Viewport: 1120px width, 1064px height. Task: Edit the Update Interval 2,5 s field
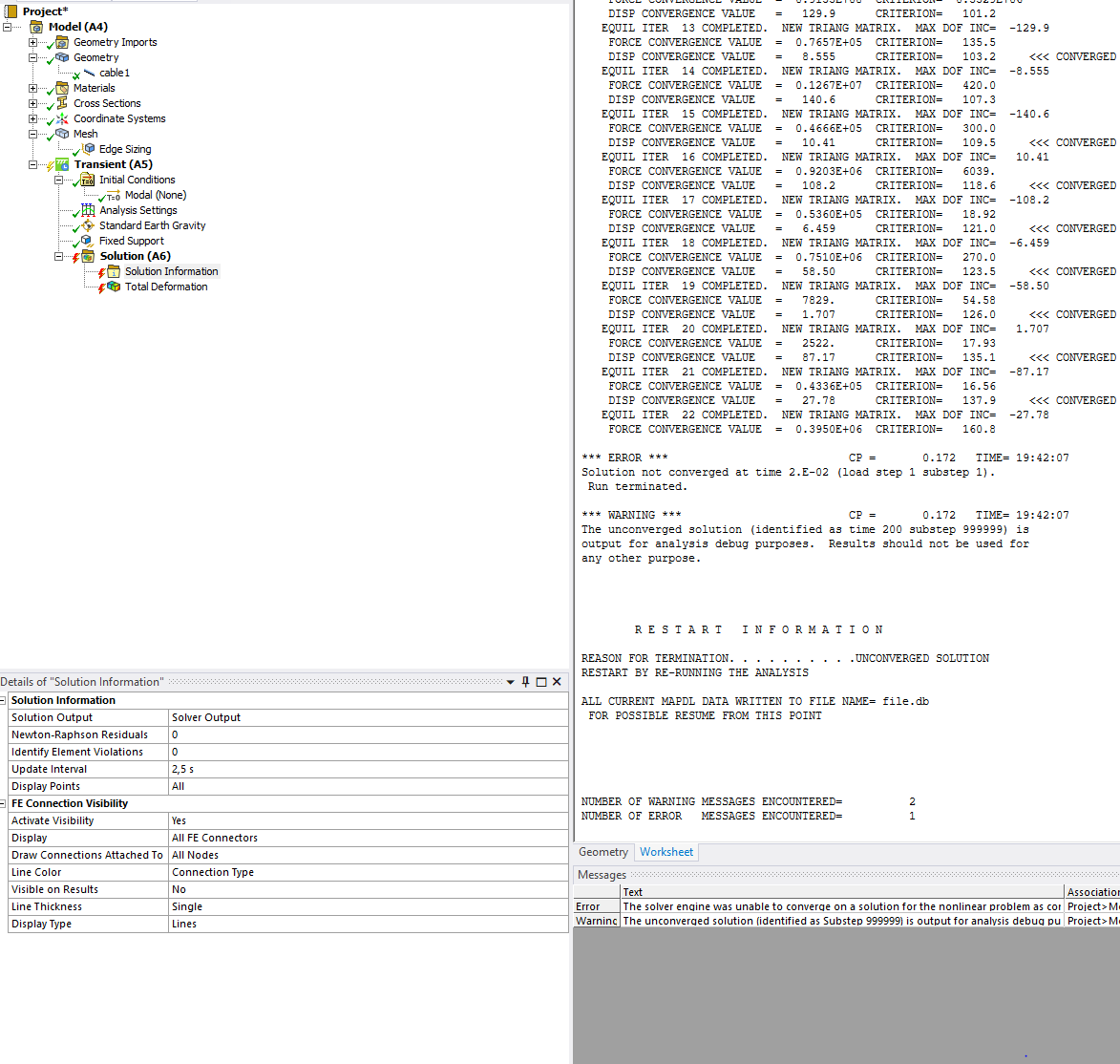(368, 769)
